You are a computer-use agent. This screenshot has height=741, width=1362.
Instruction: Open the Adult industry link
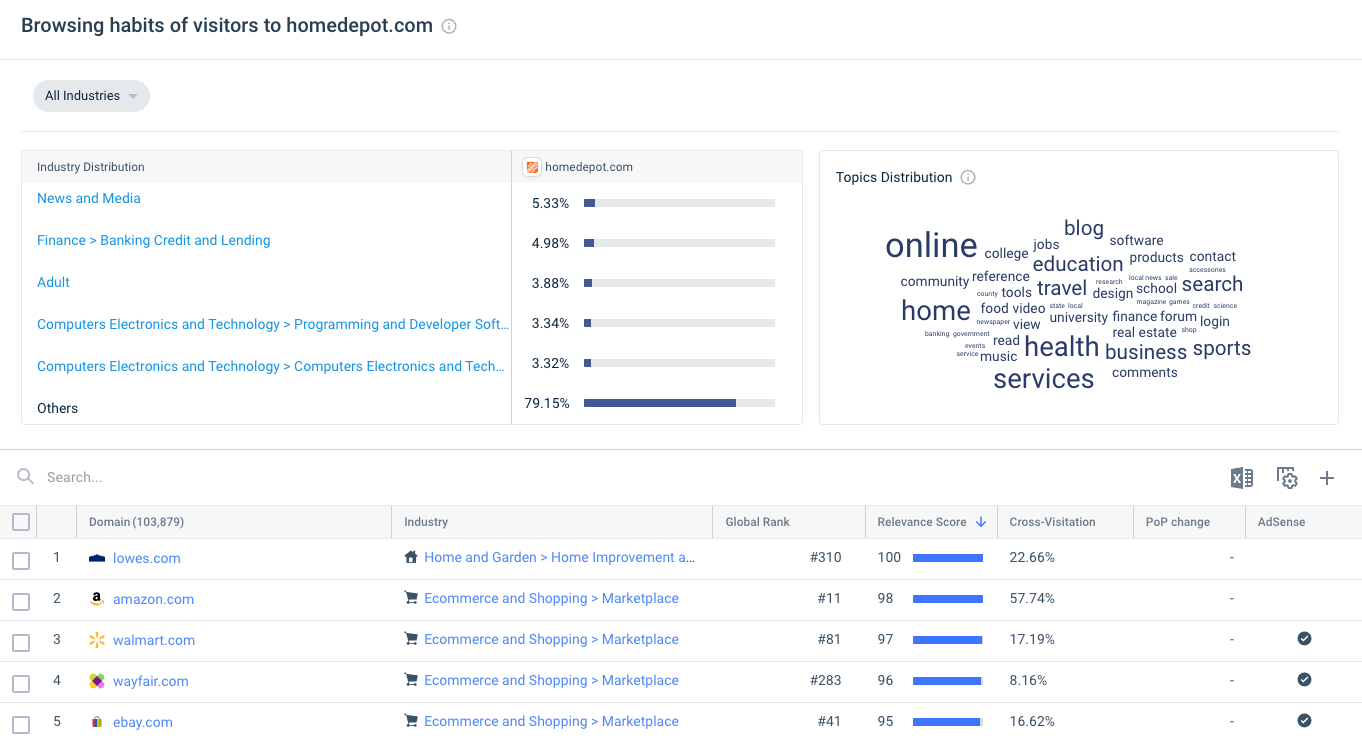(53, 282)
